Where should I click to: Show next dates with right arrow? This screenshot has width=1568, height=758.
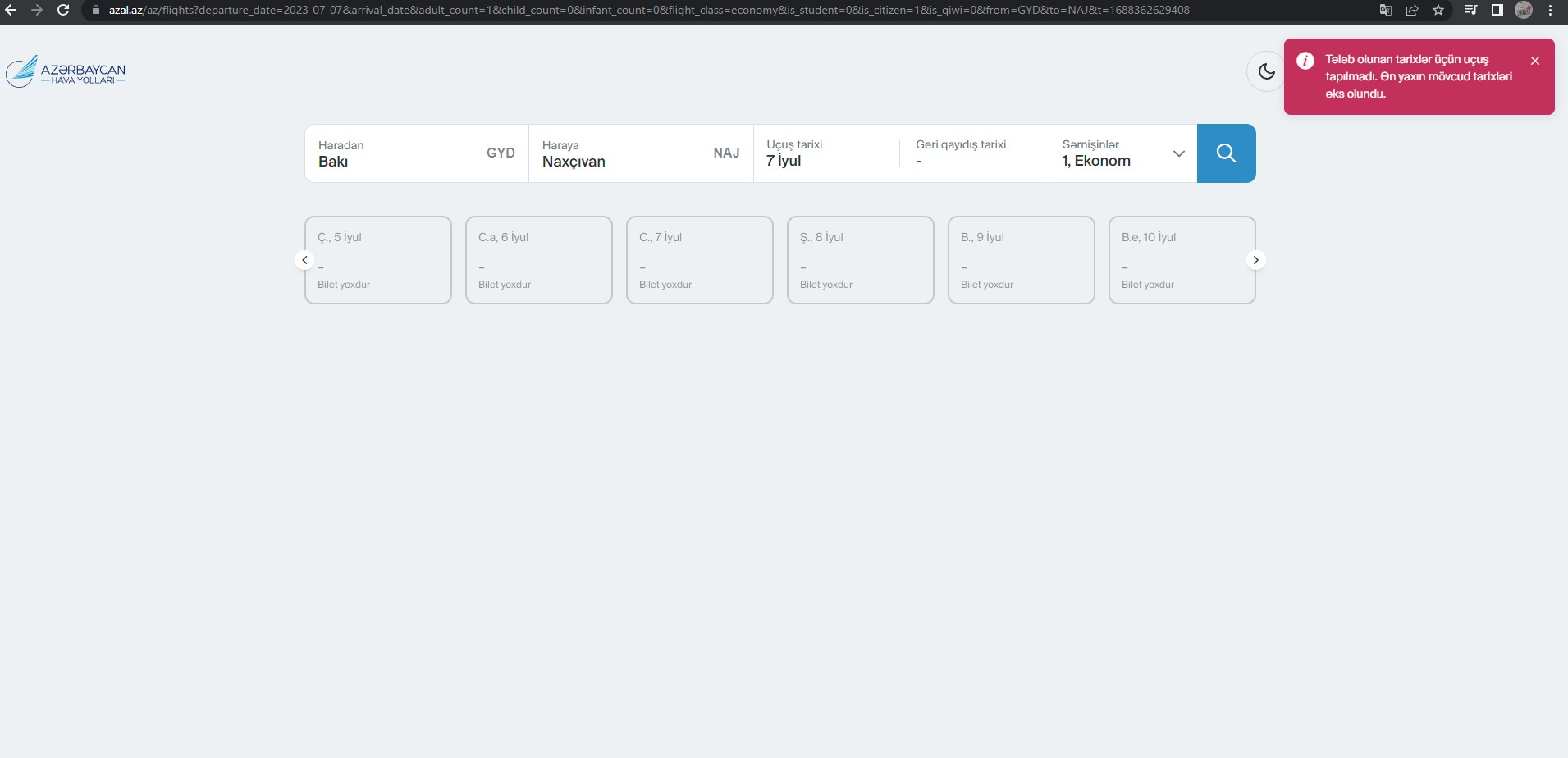click(x=1255, y=260)
